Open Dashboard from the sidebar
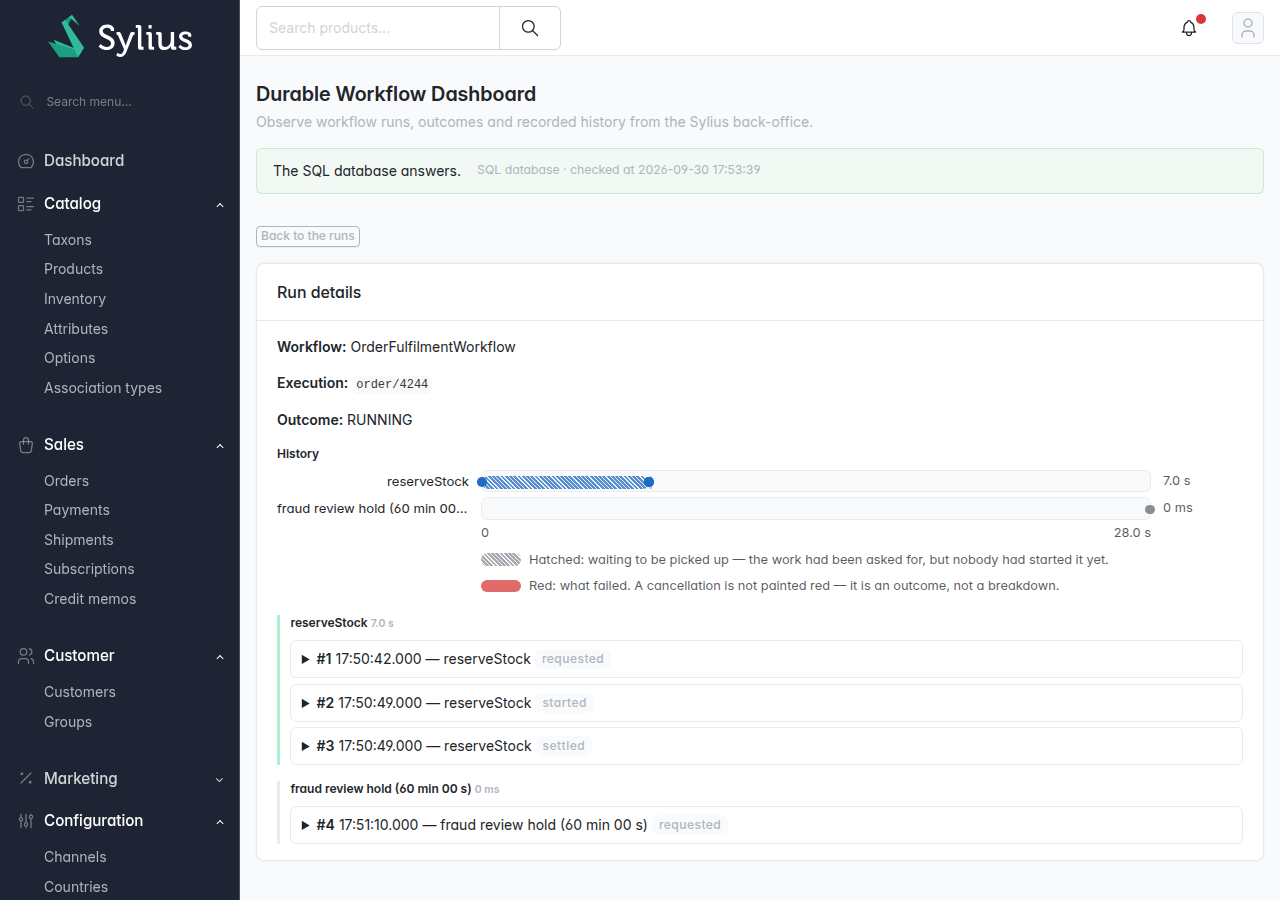The image size is (1280, 900). (x=84, y=161)
